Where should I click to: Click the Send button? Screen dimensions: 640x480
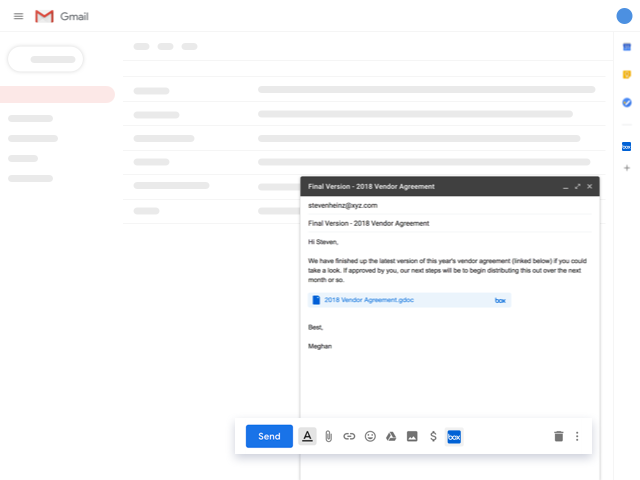(269, 436)
